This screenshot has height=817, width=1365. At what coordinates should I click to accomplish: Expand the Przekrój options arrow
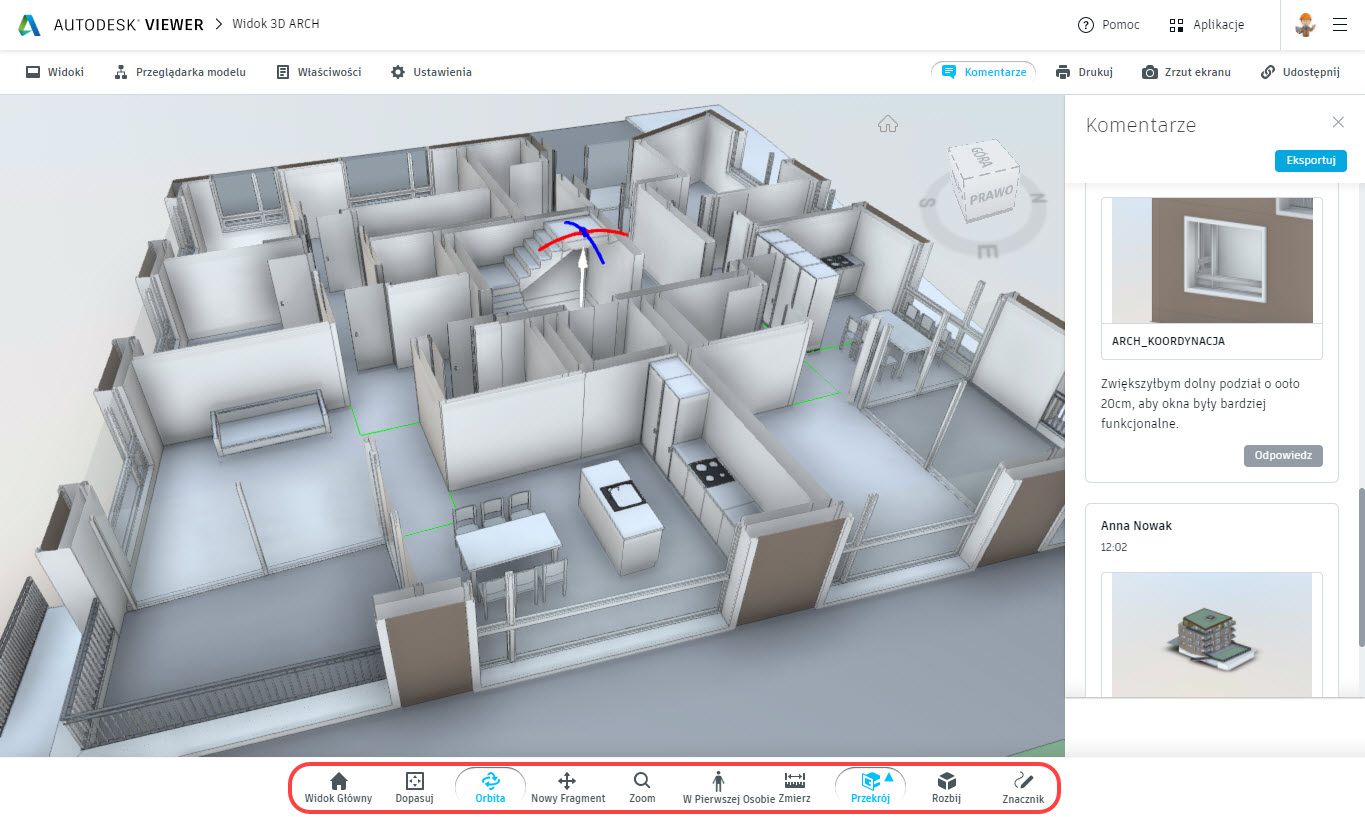[x=889, y=776]
